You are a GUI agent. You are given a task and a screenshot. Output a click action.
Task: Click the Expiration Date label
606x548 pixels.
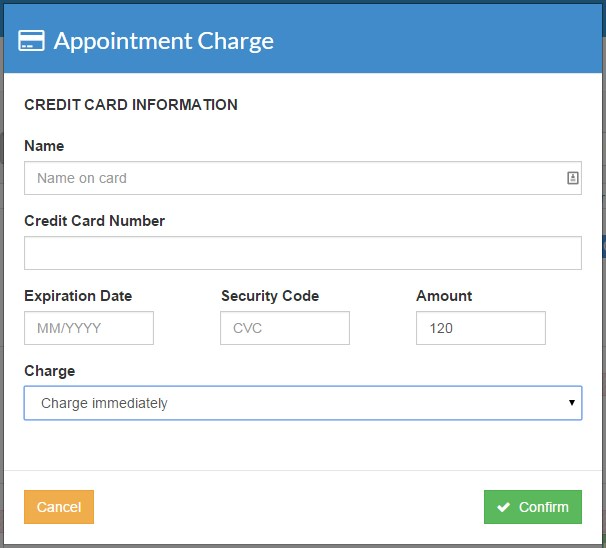tap(78, 296)
